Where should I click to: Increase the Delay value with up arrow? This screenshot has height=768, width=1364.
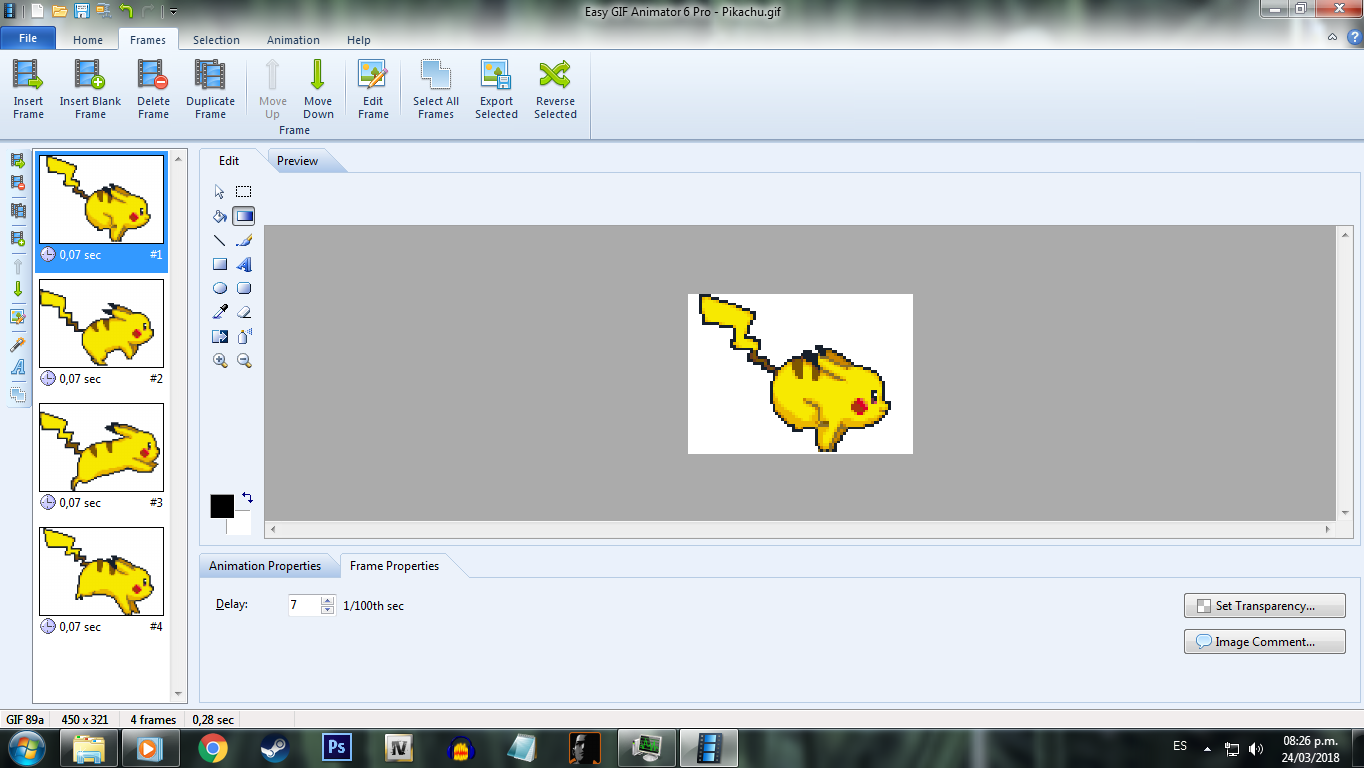[328, 600]
